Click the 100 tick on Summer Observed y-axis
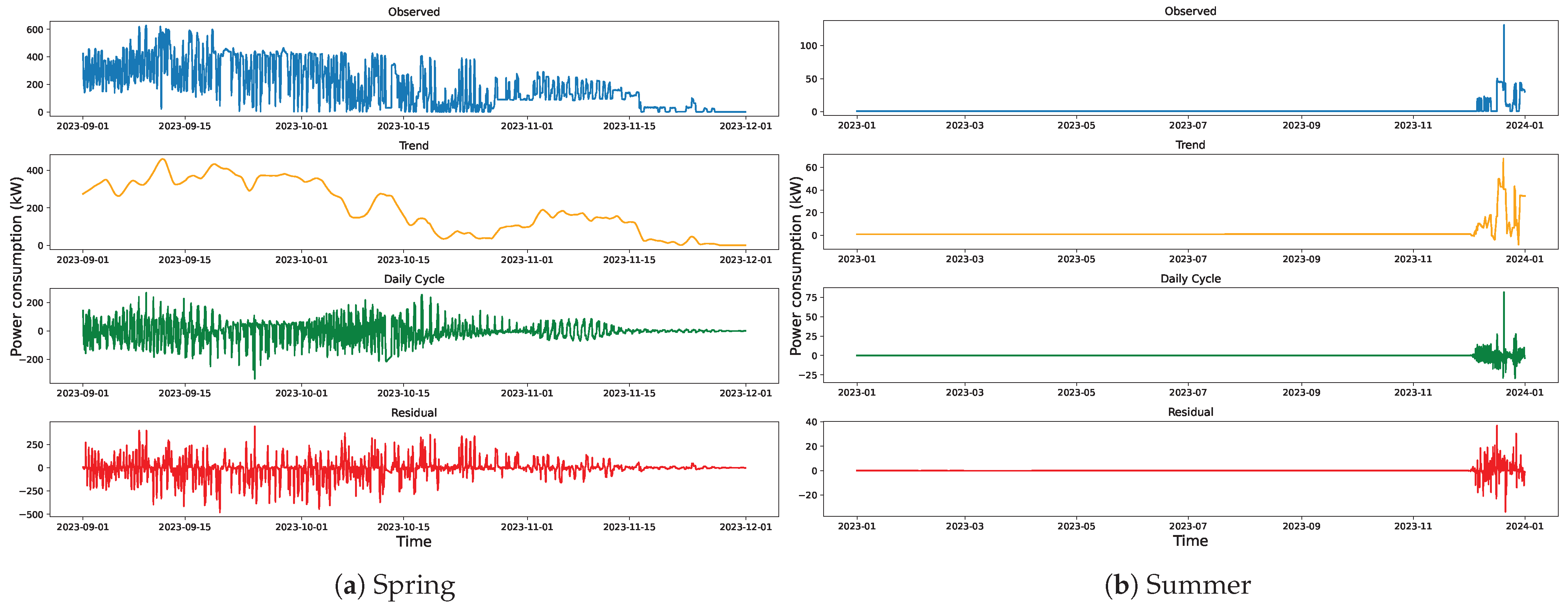1568x606 pixels. click(x=808, y=46)
